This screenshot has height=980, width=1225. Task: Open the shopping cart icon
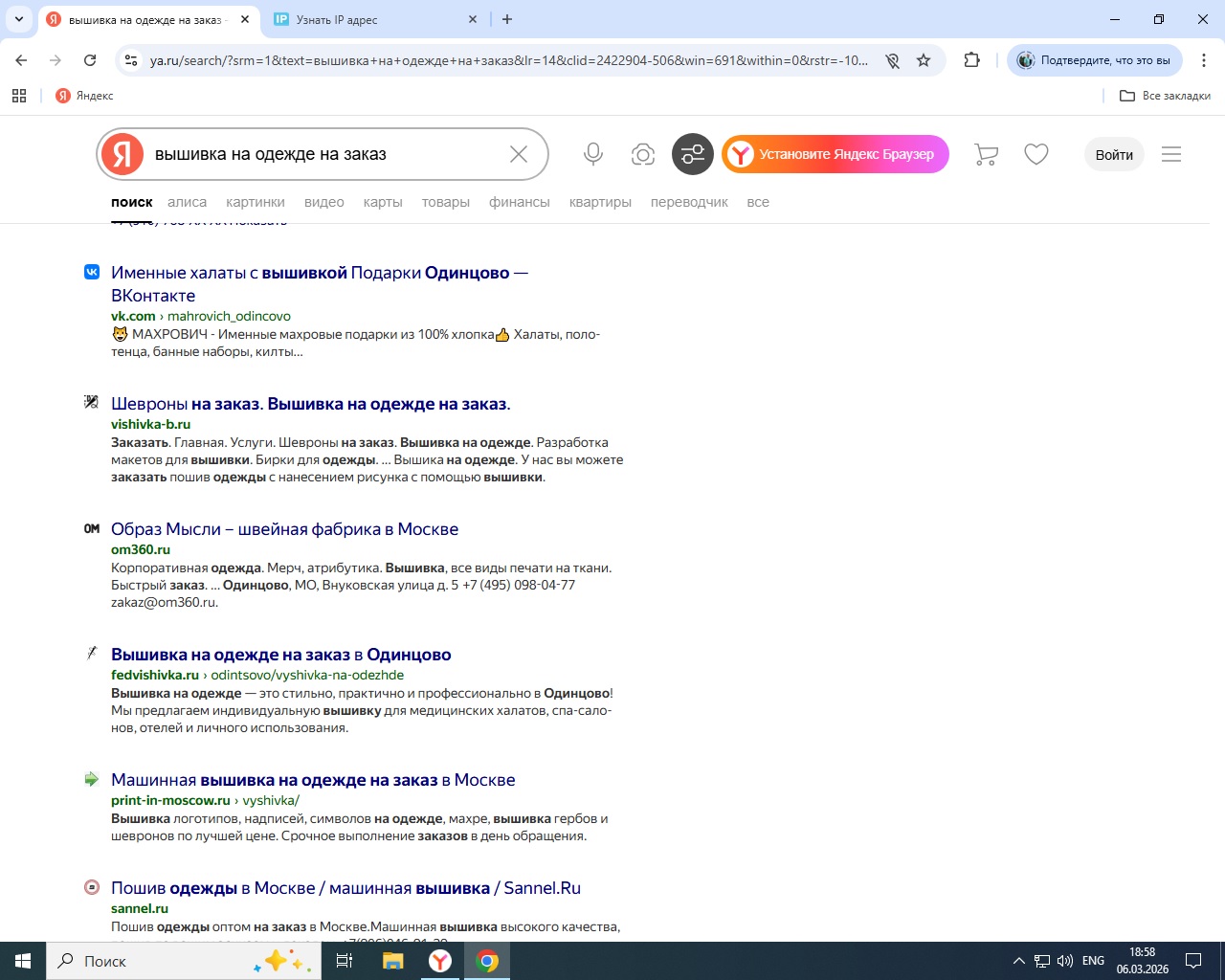(986, 154)
